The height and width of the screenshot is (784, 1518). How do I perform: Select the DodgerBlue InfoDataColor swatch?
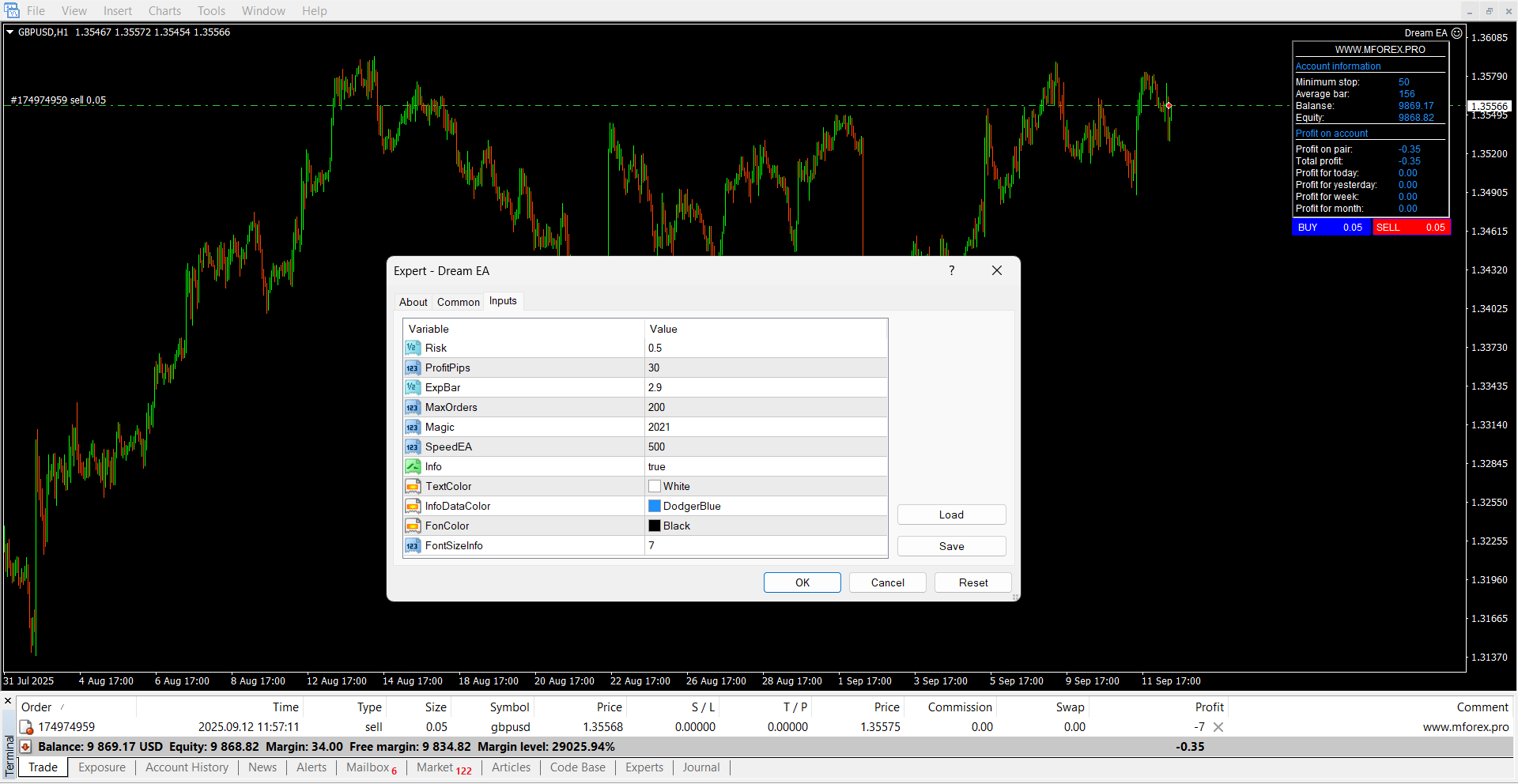tap(655, 506)
